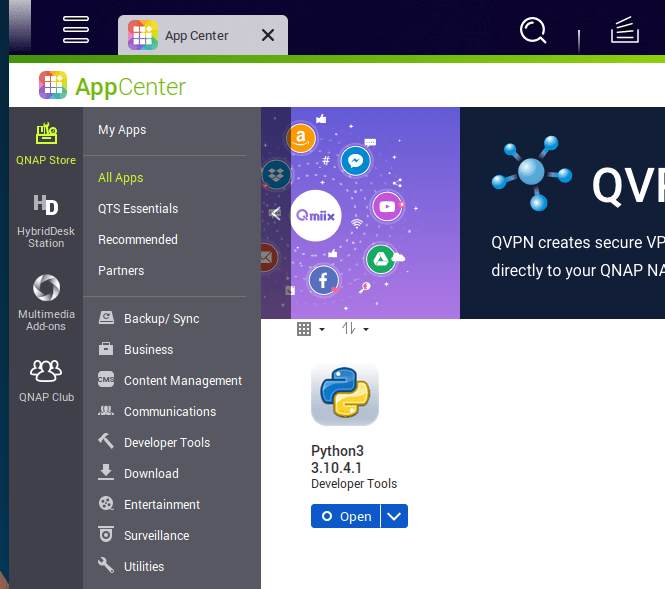The image size is (665, 589).
Task: Open the background tasks stacked-lines icon
Action: click(x=625, y=30)
